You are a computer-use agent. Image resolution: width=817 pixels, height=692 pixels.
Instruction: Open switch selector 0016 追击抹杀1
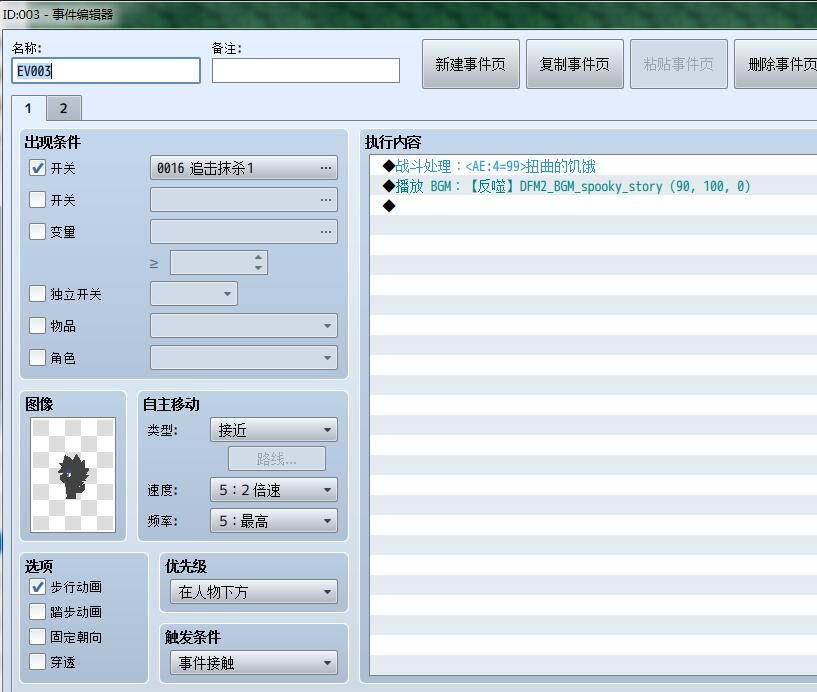click(x=244, y=168)
